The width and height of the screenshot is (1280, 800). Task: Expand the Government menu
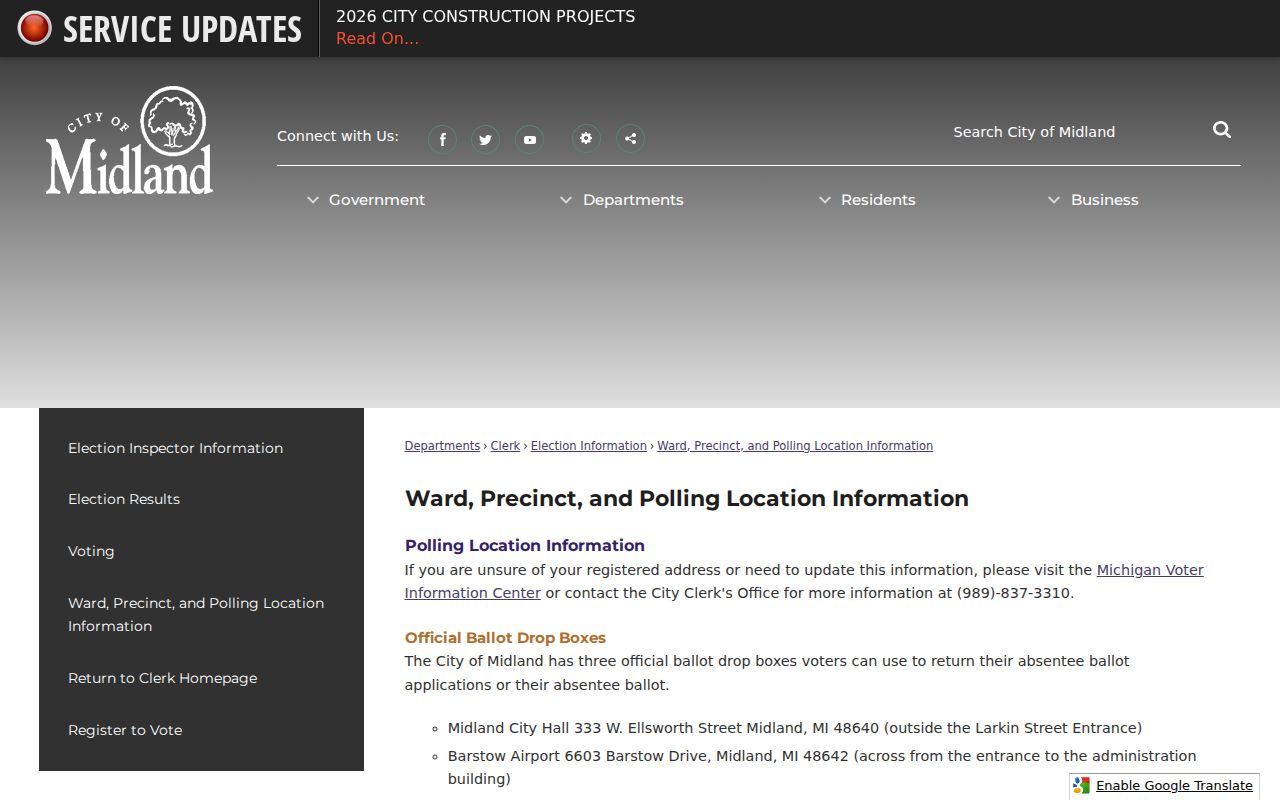(366, 200)
